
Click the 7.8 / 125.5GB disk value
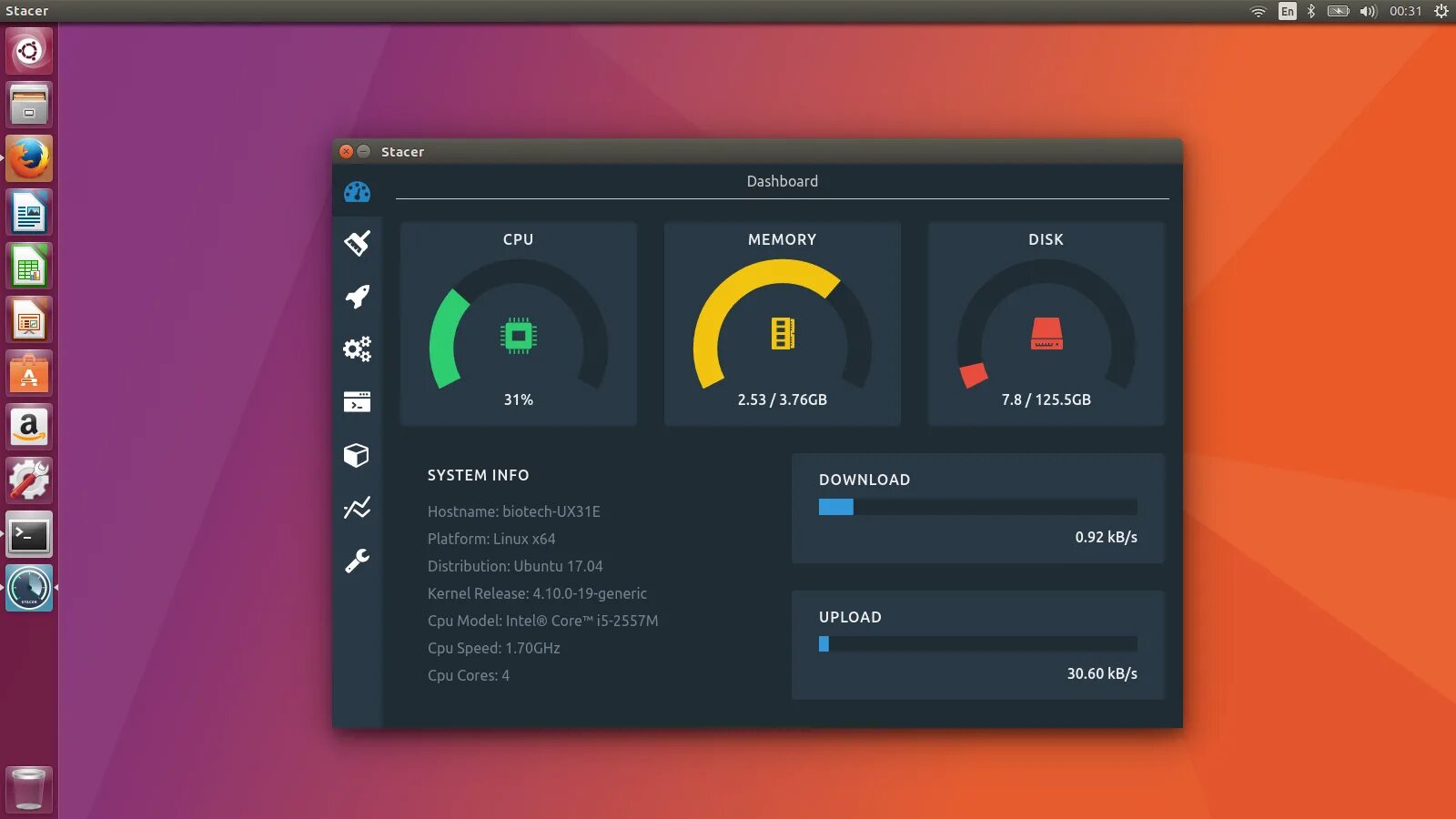1046,399
